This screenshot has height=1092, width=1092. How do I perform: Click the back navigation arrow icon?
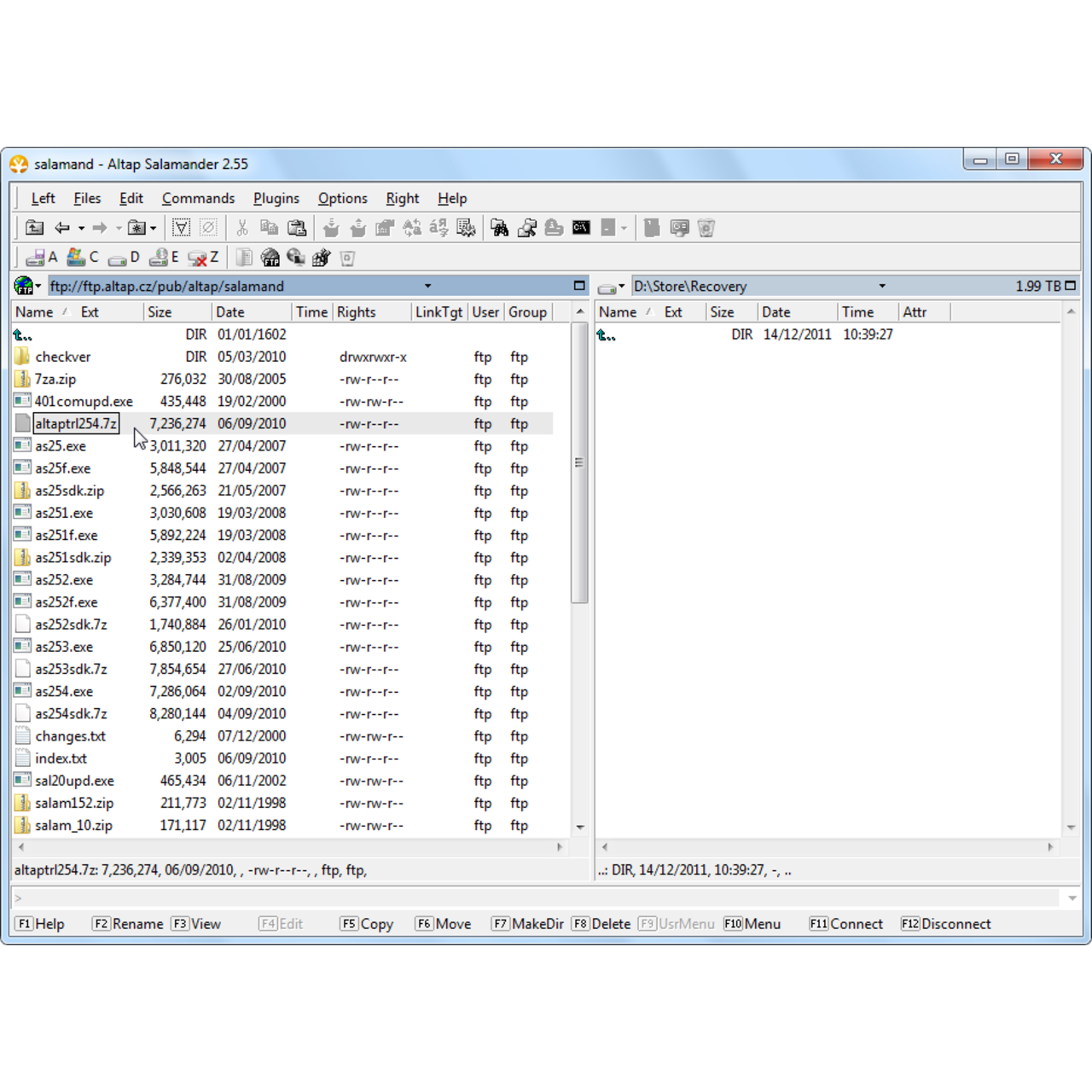[x=63, y=228]
